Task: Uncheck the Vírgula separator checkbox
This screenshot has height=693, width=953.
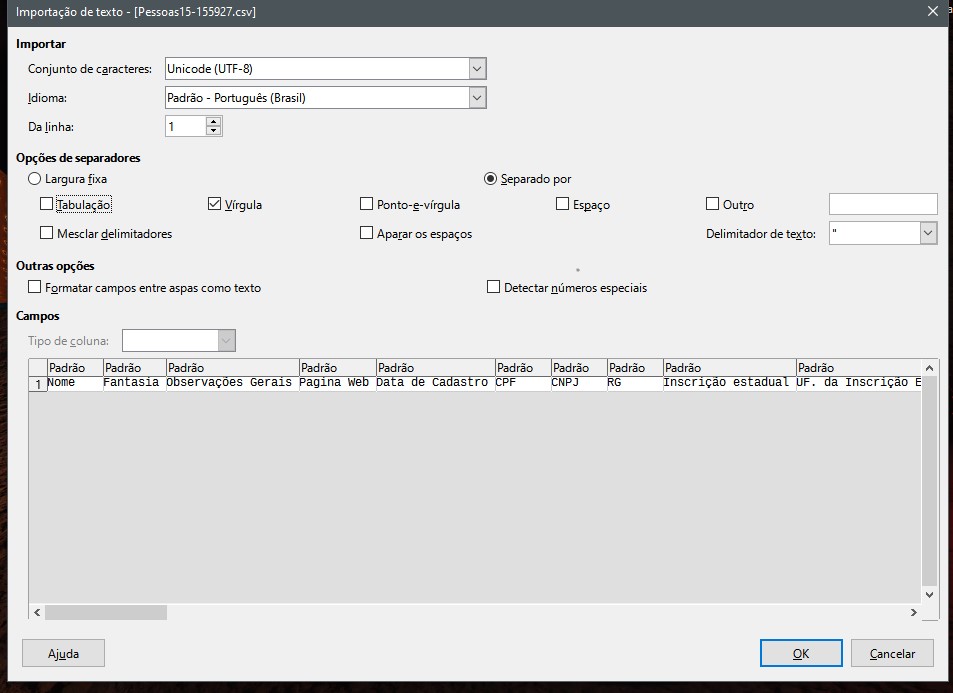Action: point(214,204)
